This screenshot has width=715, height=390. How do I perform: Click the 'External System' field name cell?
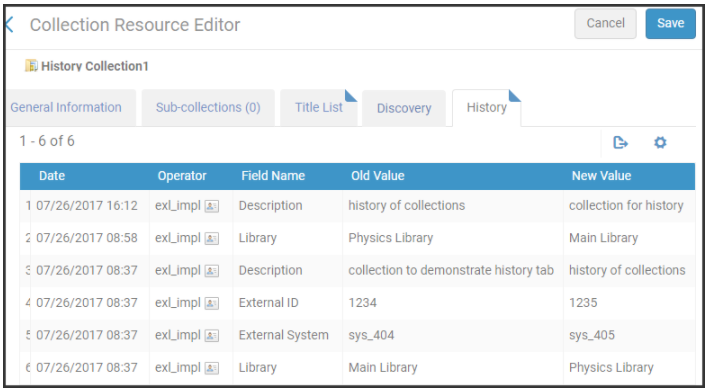point(284,335)
